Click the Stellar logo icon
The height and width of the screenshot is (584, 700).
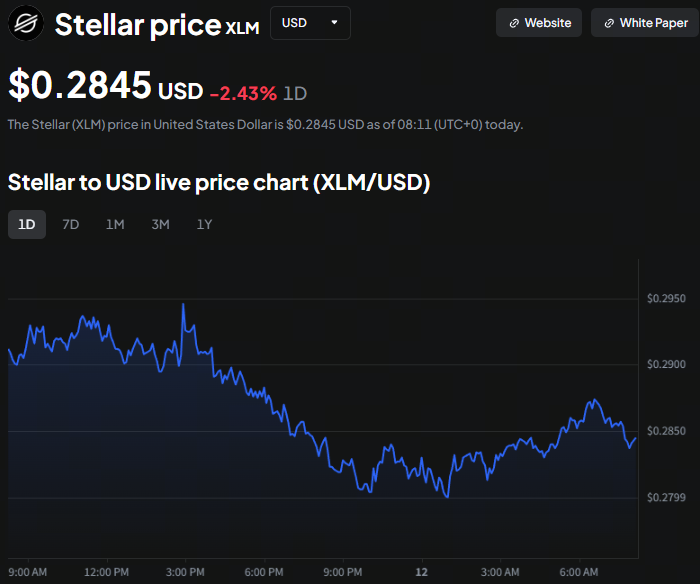[27, 23]
